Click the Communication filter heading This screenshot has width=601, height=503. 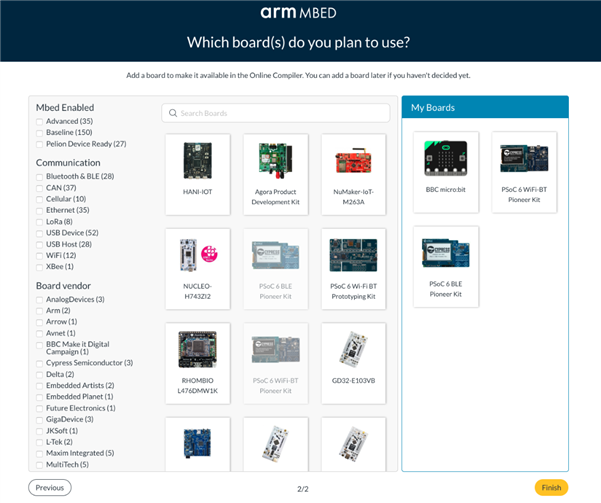(x=68, y=163)
